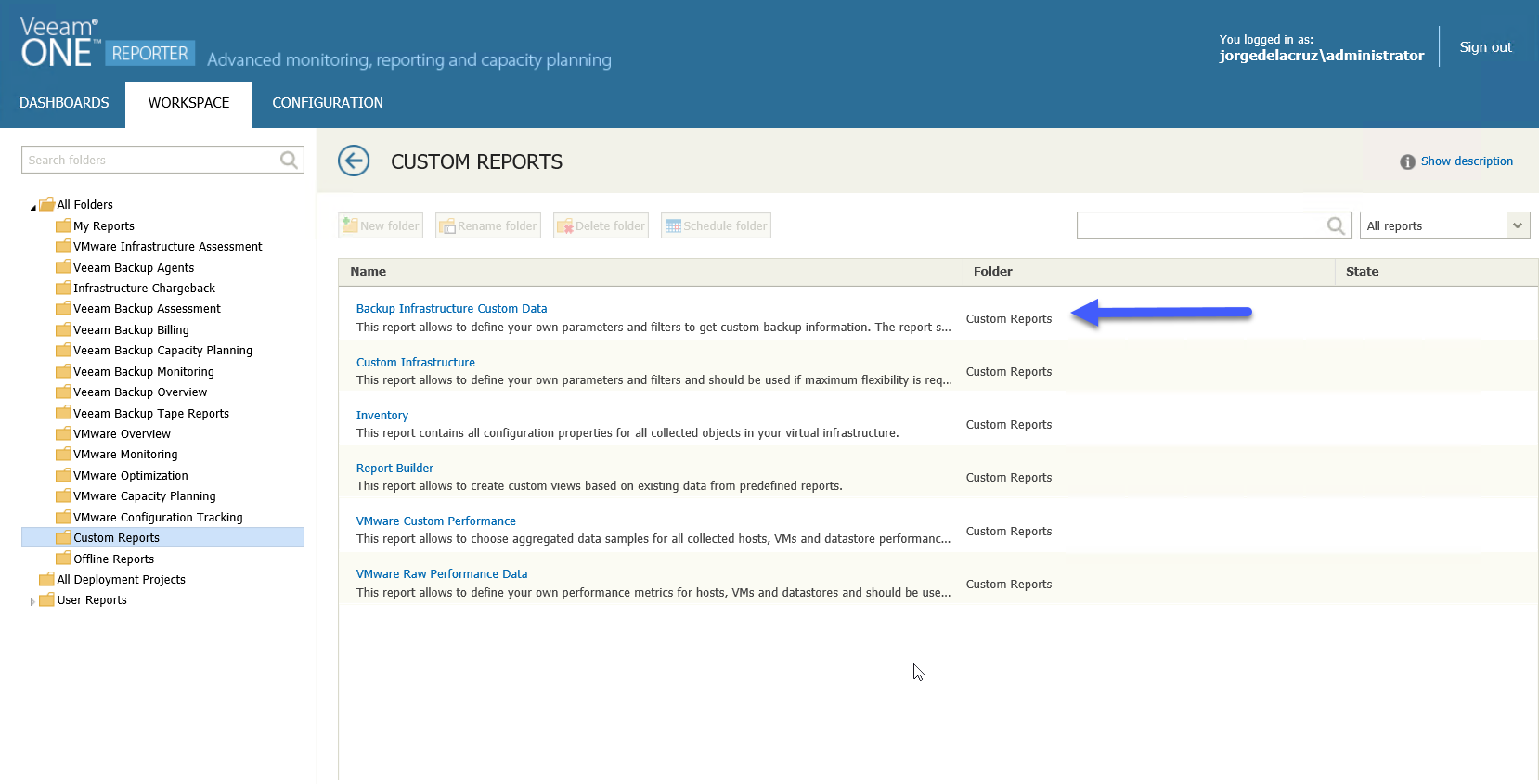Click the User Reports folder icon
The image size is (1539, 784).
click(x=46, y=599)
